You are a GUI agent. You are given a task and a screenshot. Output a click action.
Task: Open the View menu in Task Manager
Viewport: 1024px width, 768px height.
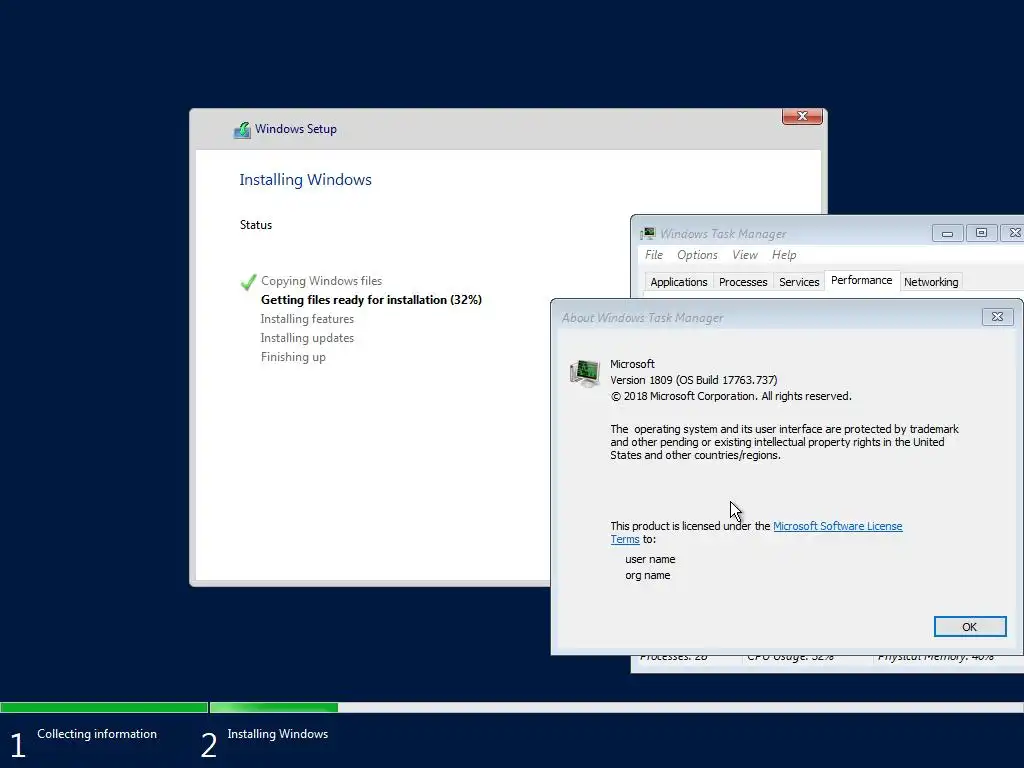[744, 255]
